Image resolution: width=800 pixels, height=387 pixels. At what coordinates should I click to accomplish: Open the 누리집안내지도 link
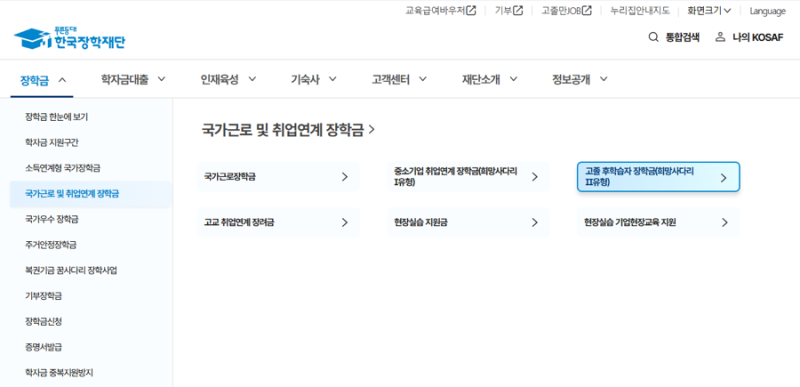(640, 11)
